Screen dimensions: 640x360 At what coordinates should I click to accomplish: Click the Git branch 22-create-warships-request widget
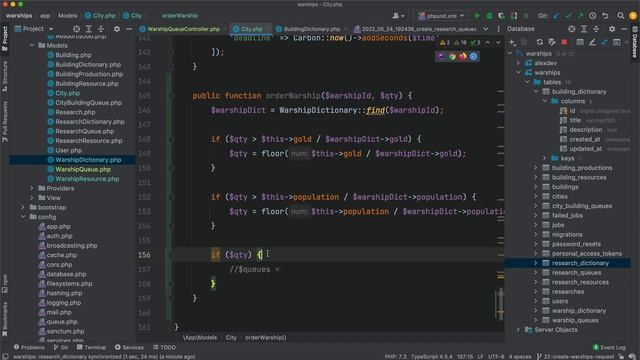576,356
